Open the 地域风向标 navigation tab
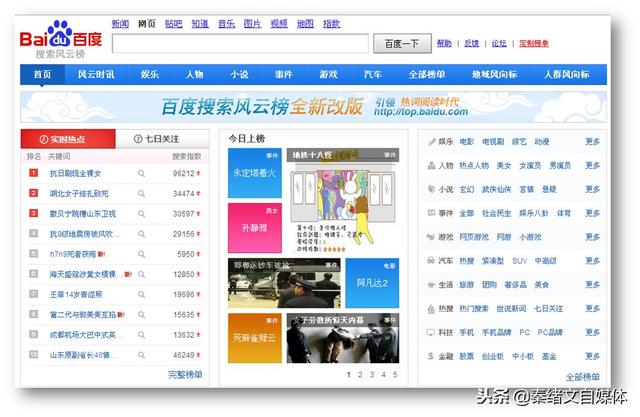 [x=494, y=74]
